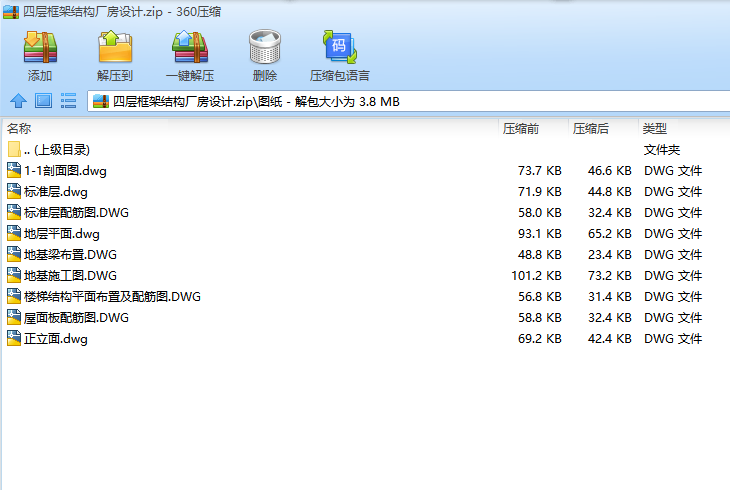Click the DWG file icon of 地基施工图.DWG
Image resolution: width=730 pixels, height=490 pixels.
14,275
